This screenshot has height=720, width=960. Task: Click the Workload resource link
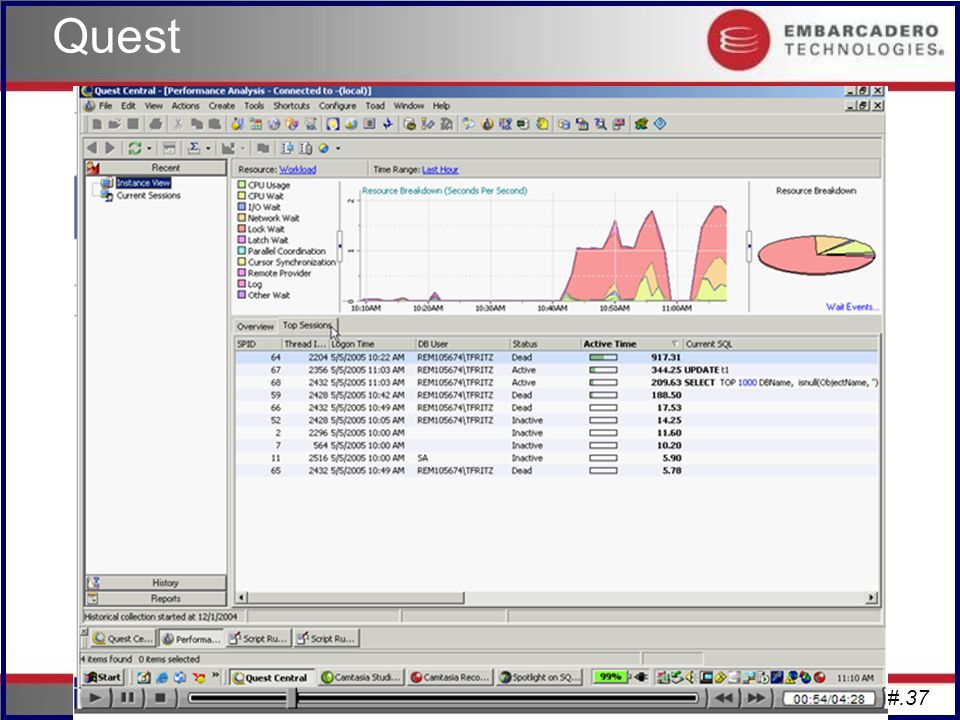pyautogui.click(x=298, y=170)
